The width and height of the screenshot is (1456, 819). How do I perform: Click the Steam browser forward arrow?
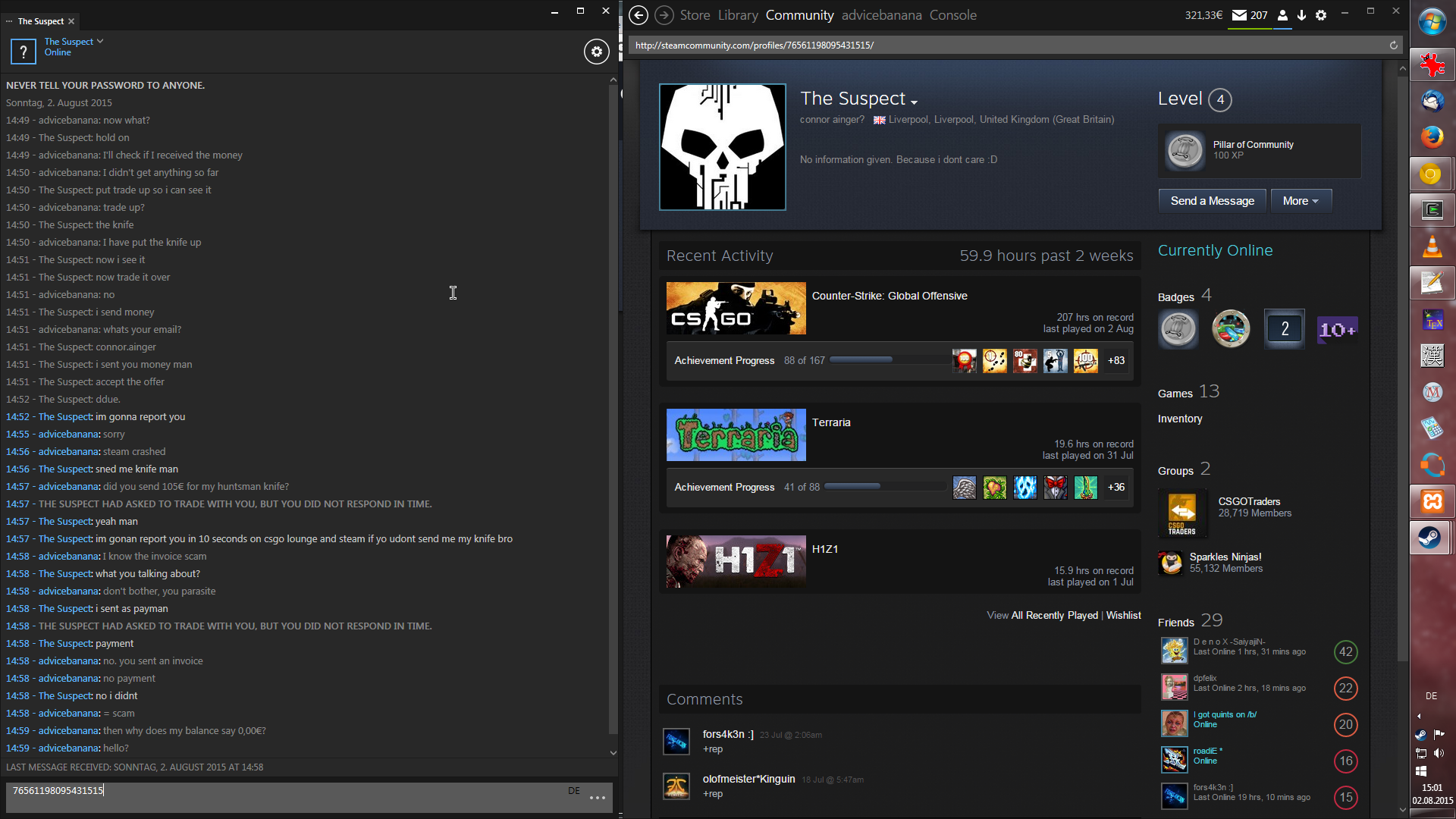click(x=664, y=15)
